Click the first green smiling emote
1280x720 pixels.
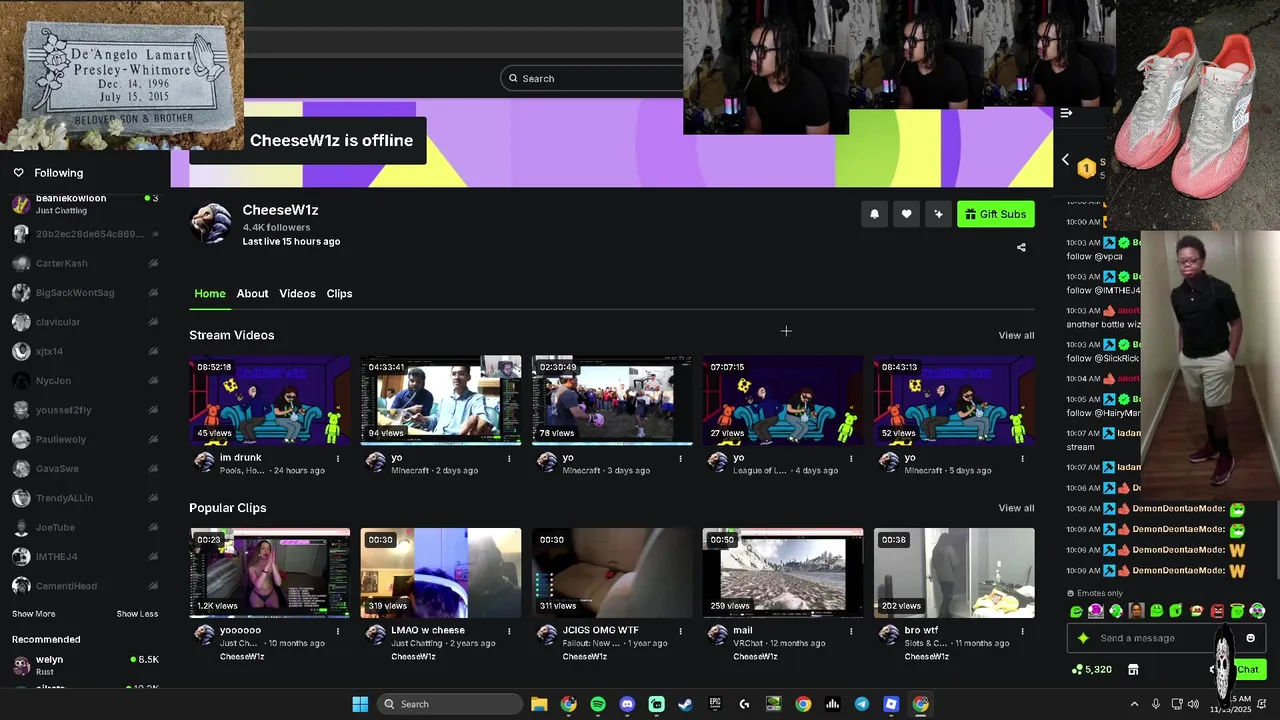[x=1076, y=611]
